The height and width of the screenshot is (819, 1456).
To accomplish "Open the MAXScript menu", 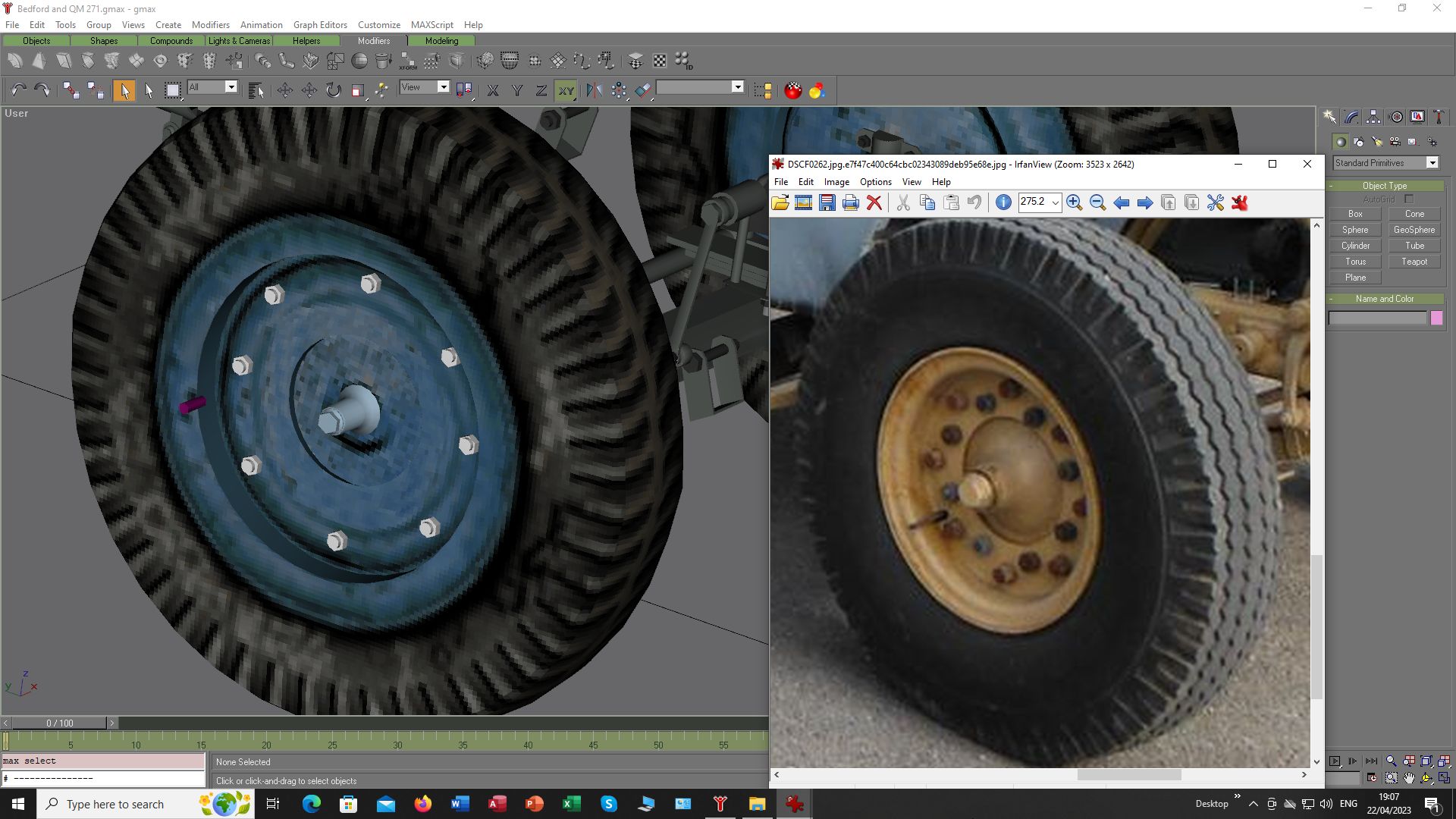I will [x=432, y=24].
